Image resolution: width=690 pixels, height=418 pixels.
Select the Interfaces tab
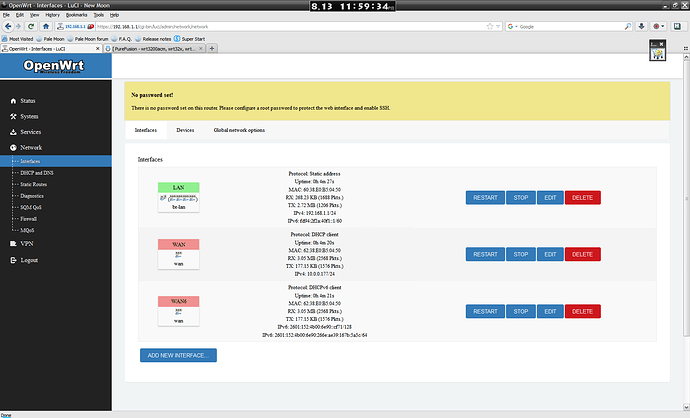point(146,130)
